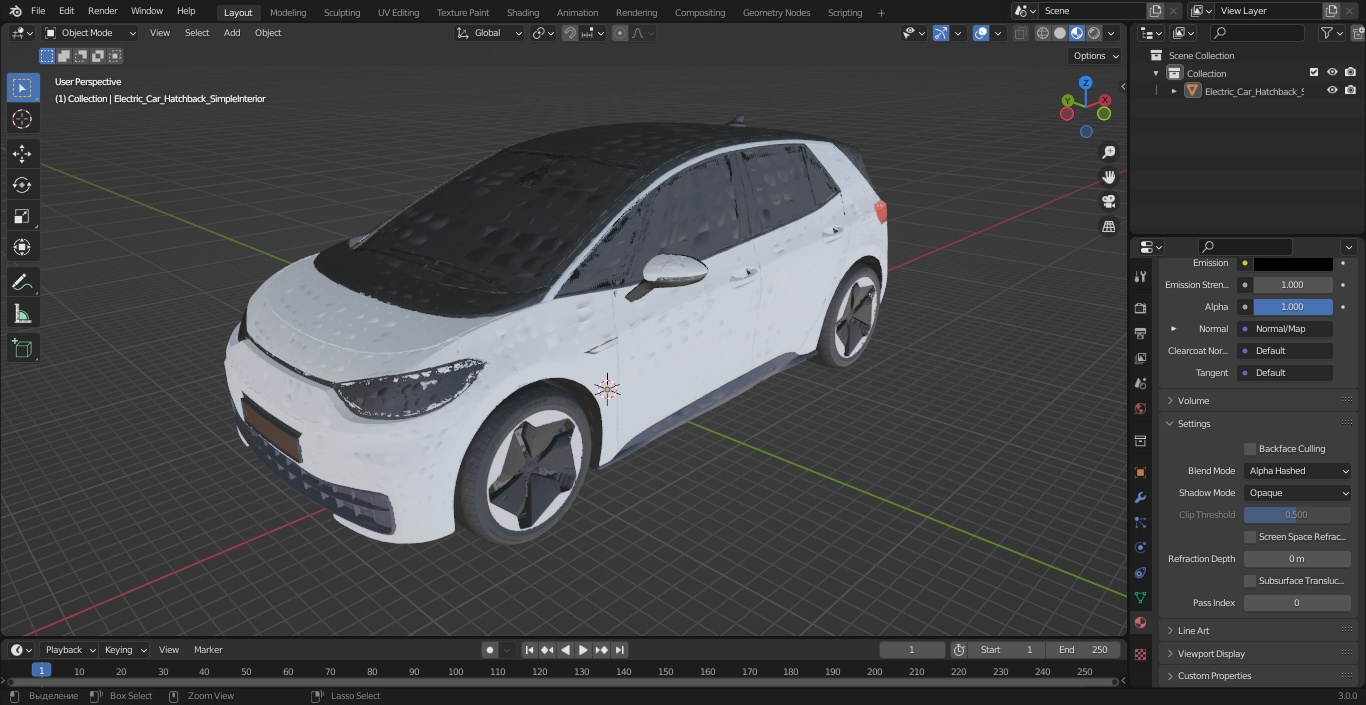1366x705 pixels.
Task: Switch to rendered viewport shading
Action: click(1094, 33)
